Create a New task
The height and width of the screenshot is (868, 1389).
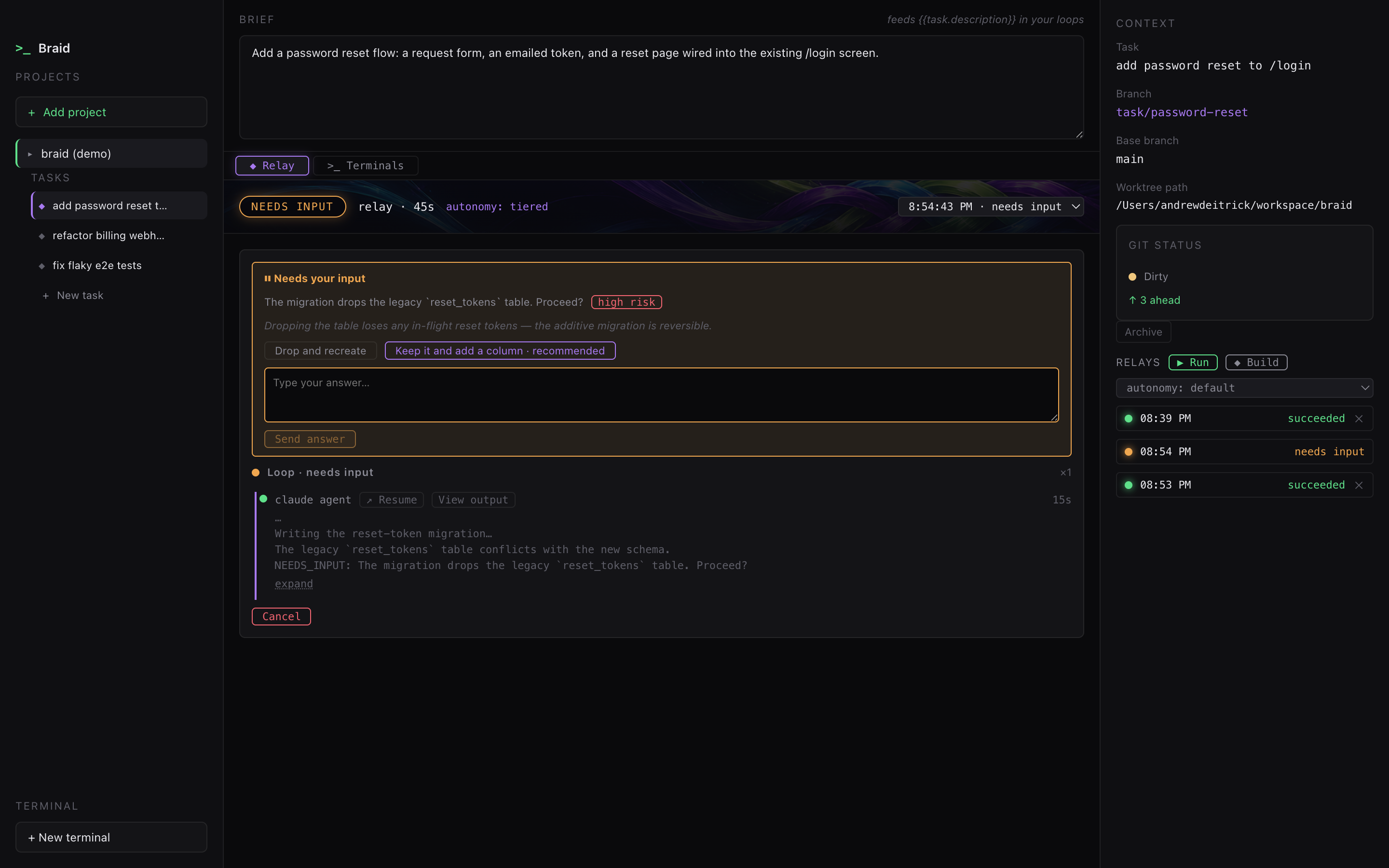pyautogui.click(x=73, y=295)
